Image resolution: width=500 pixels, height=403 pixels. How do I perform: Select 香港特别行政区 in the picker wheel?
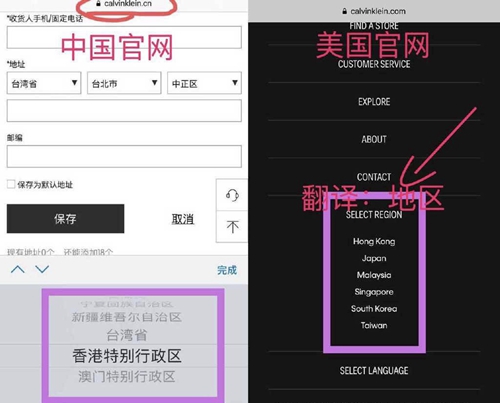pyautogui.click(x=127, y=356)
